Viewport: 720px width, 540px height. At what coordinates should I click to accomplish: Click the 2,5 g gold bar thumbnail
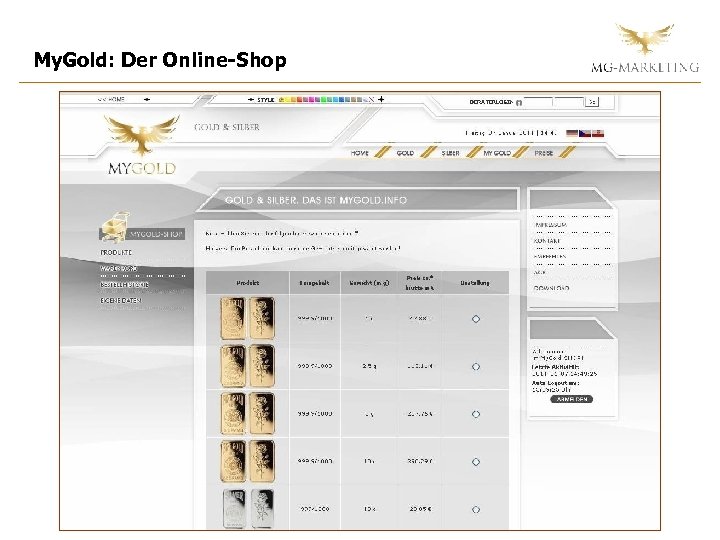248,366
